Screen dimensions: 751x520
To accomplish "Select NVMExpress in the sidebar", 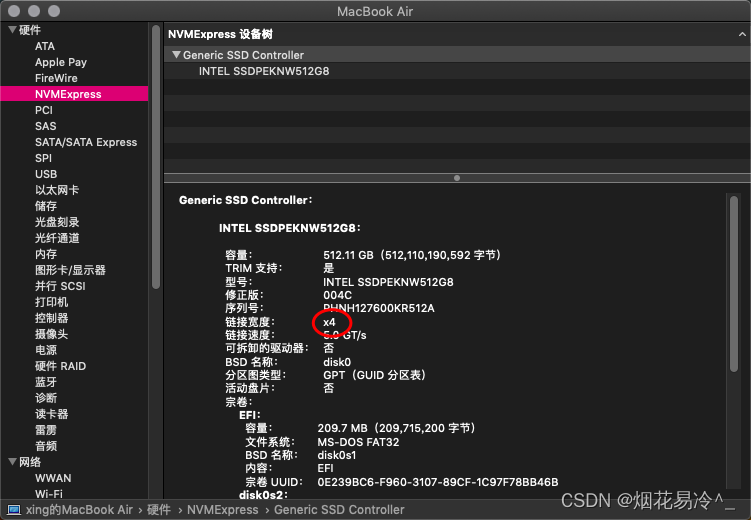I will tap(74, 94).
